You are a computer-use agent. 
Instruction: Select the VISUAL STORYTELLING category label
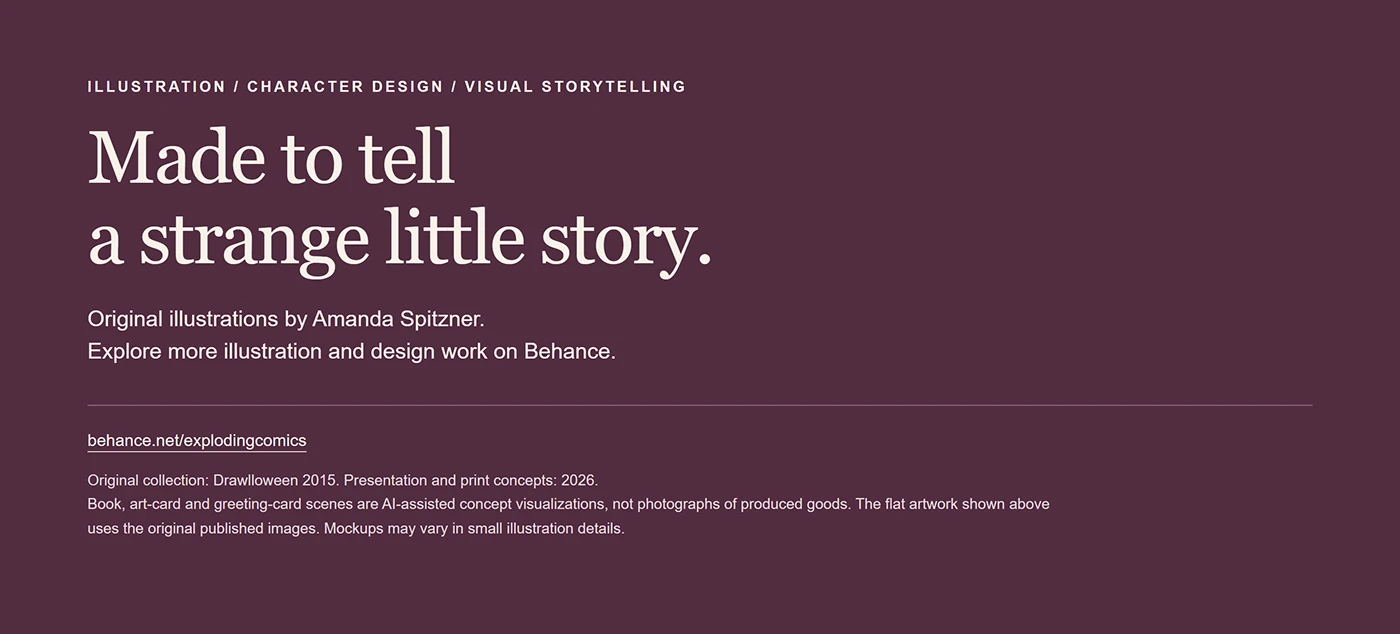point(575,87)
